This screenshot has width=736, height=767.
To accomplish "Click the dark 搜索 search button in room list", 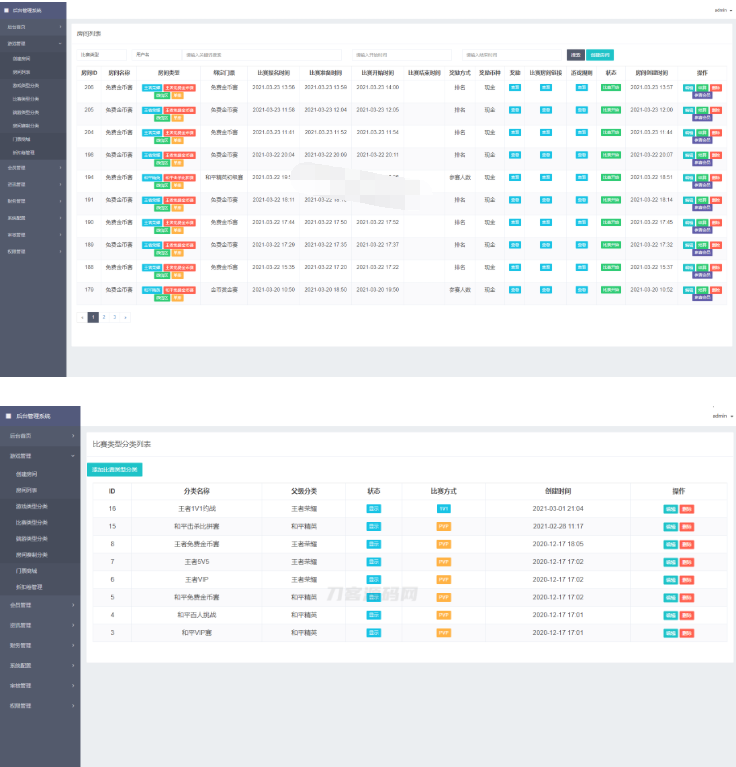I will click(x=575, y=54).
